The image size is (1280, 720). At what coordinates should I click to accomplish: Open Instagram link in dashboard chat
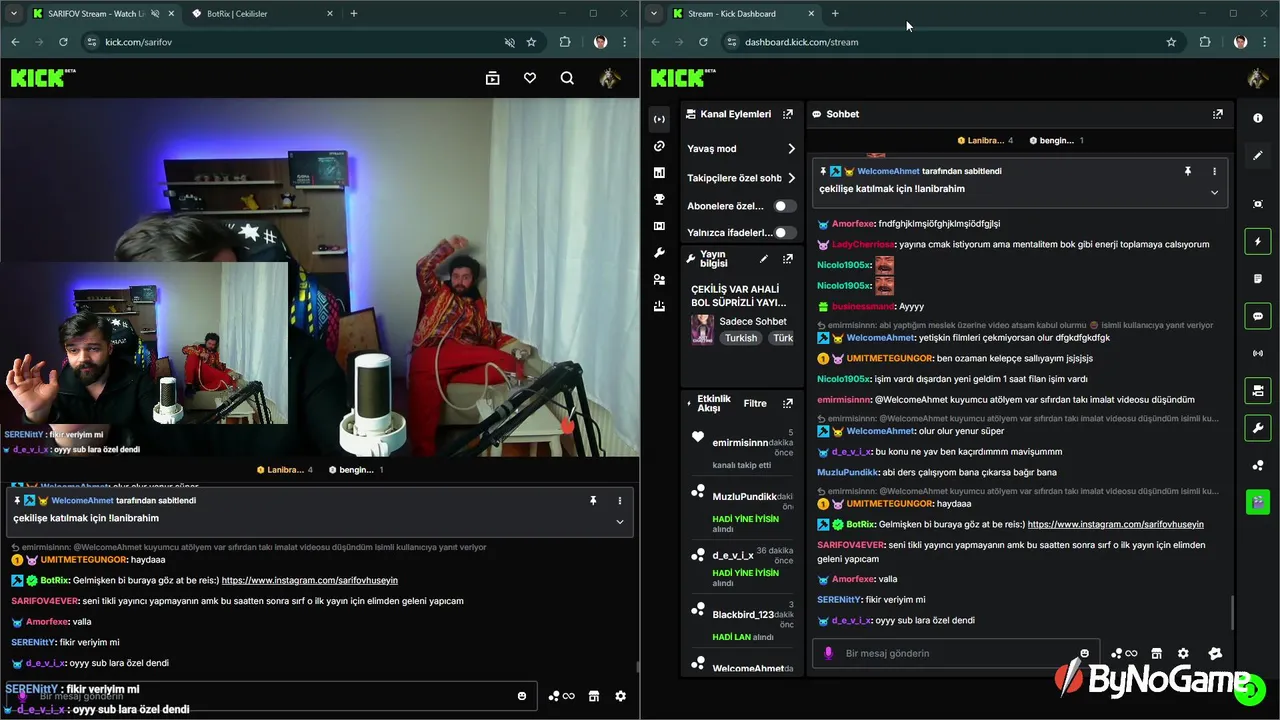click(x=1115, y=524)
